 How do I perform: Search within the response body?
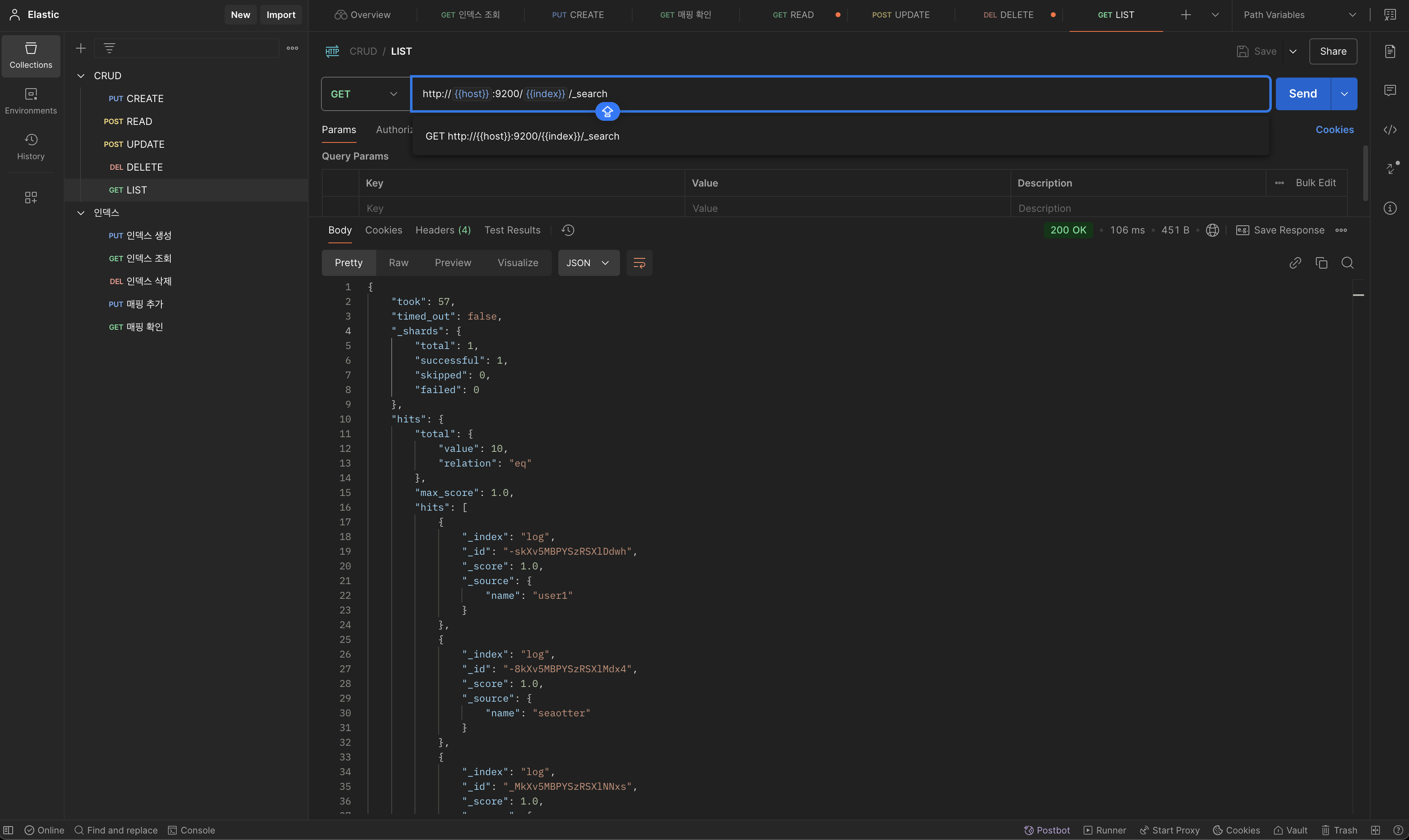[x=1347, y=262]
